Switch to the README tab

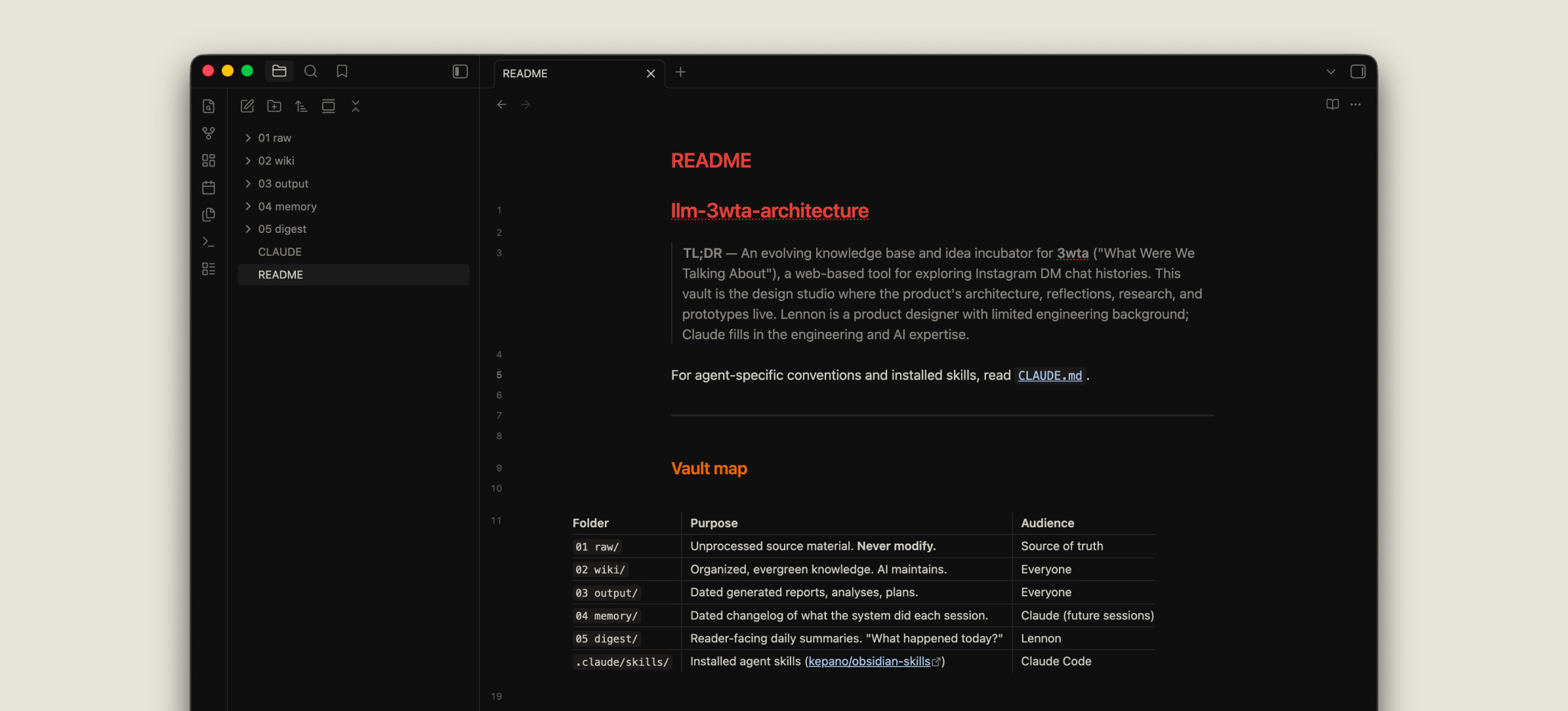click(579, 73)
